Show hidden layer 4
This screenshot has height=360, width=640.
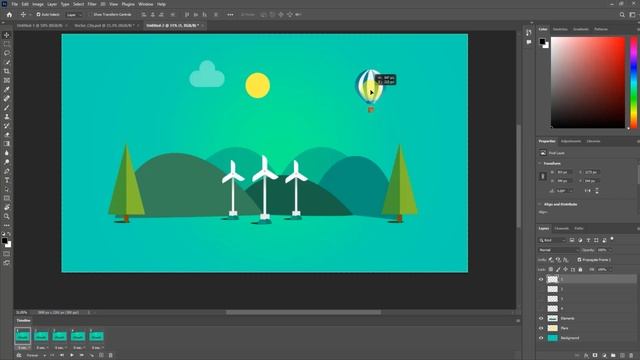pos(541,309)
